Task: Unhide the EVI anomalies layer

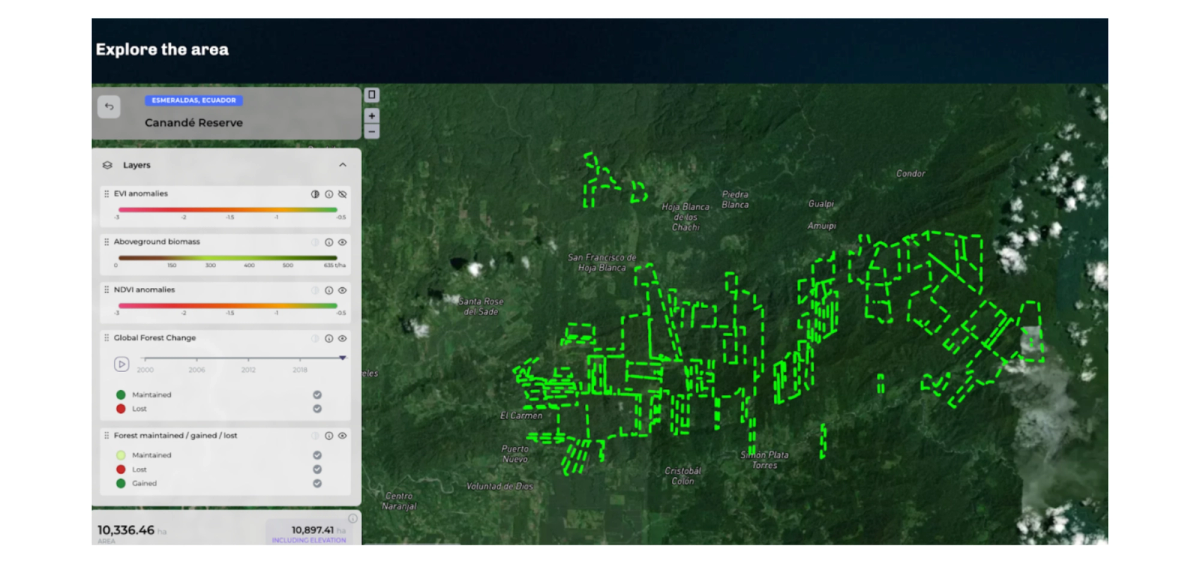Action: tap(342, 193)
